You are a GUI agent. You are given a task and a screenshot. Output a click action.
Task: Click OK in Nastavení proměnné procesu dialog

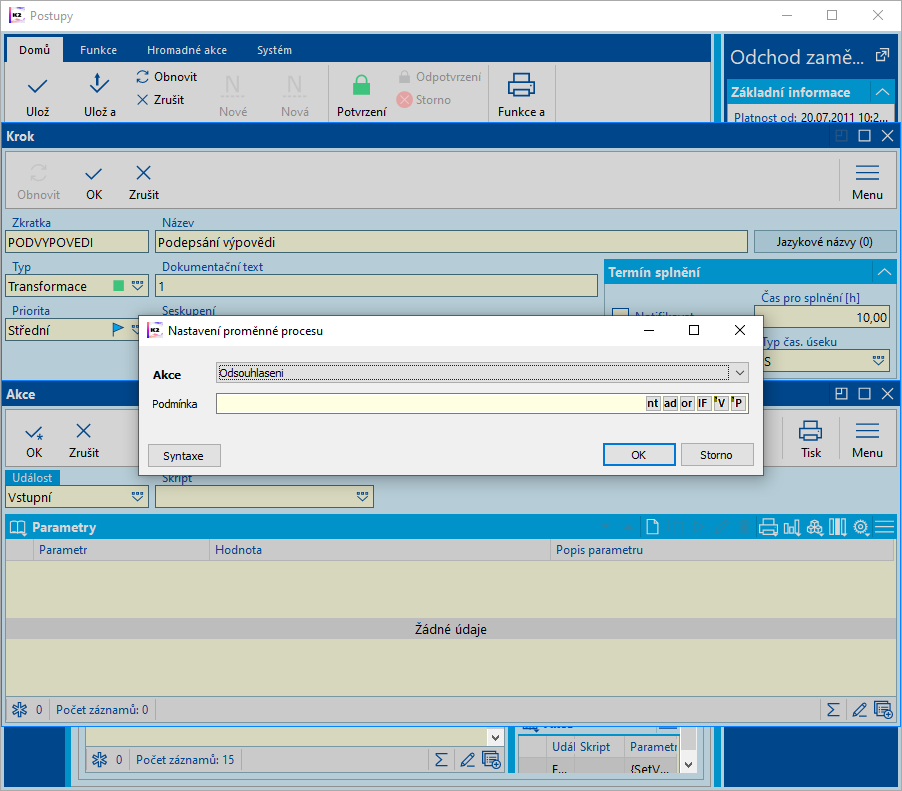coord(639,454)
